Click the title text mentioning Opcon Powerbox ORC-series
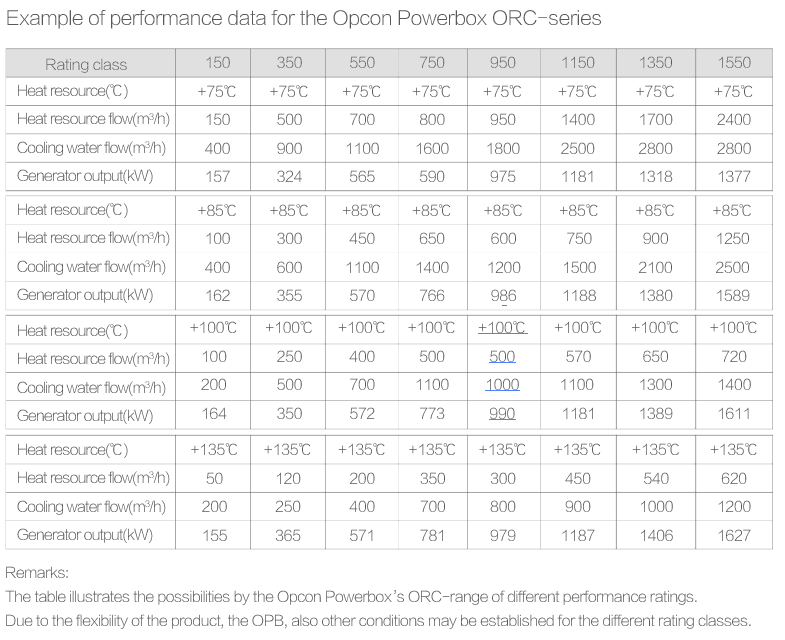The width and height of the screenshot is (785, 640). (x=305, y=19)
